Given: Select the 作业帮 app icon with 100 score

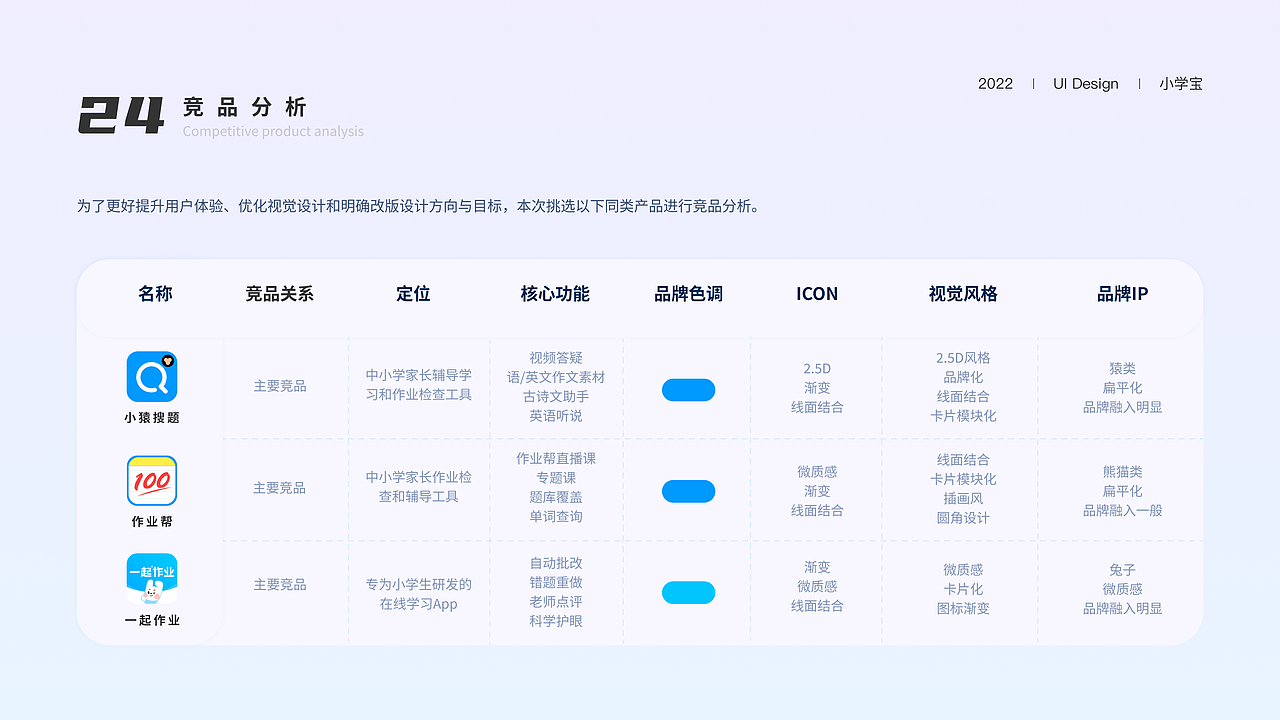Looking at the screenshot, I should (152, 480).
